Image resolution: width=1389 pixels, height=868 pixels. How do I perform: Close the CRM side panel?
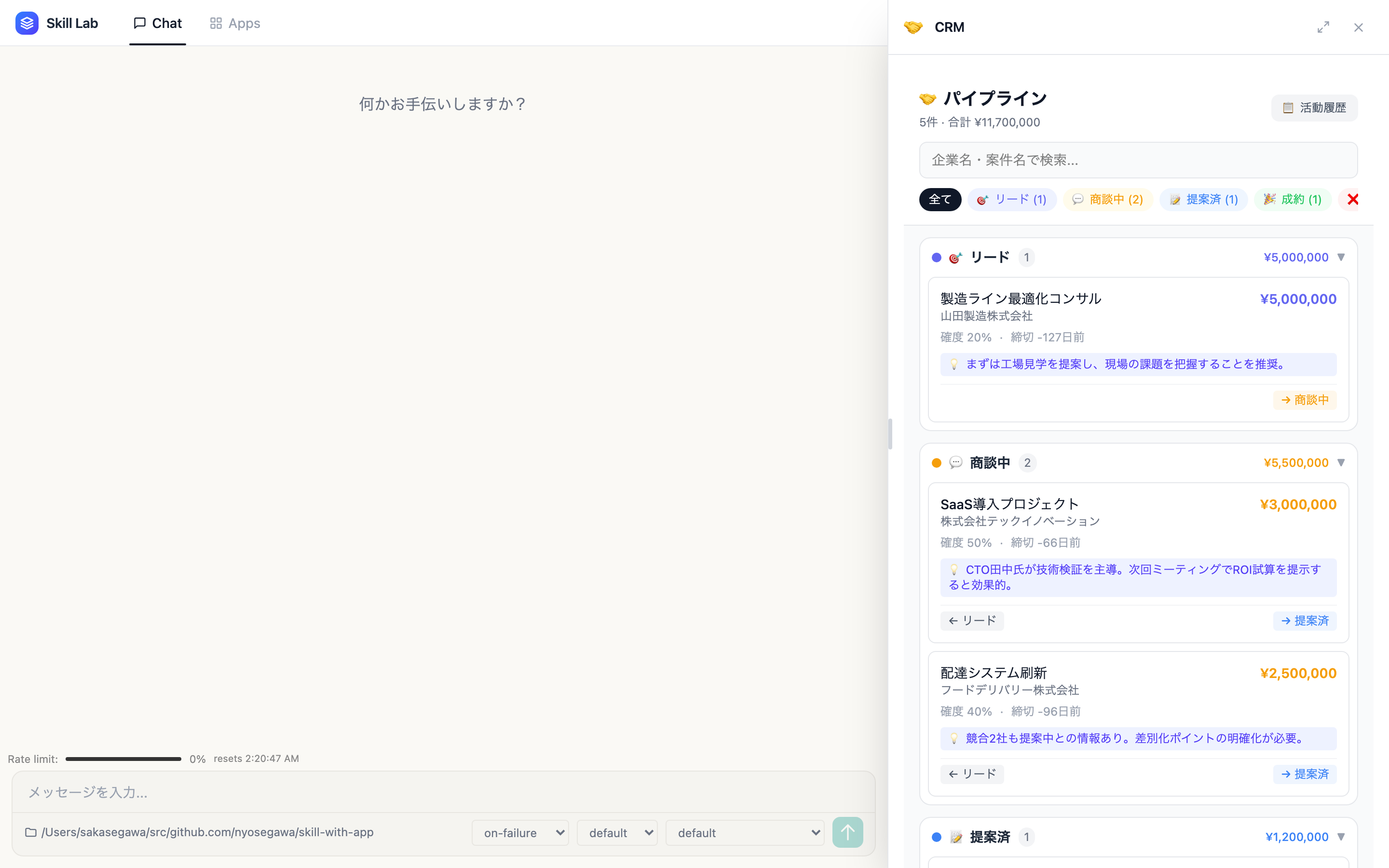pos(1359,27)
